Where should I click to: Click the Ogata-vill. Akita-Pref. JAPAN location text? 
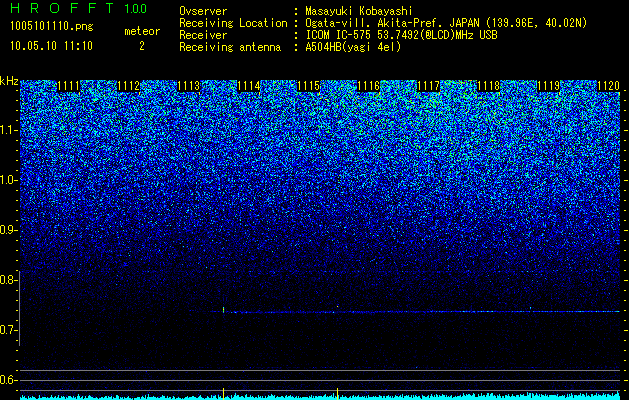446,23
